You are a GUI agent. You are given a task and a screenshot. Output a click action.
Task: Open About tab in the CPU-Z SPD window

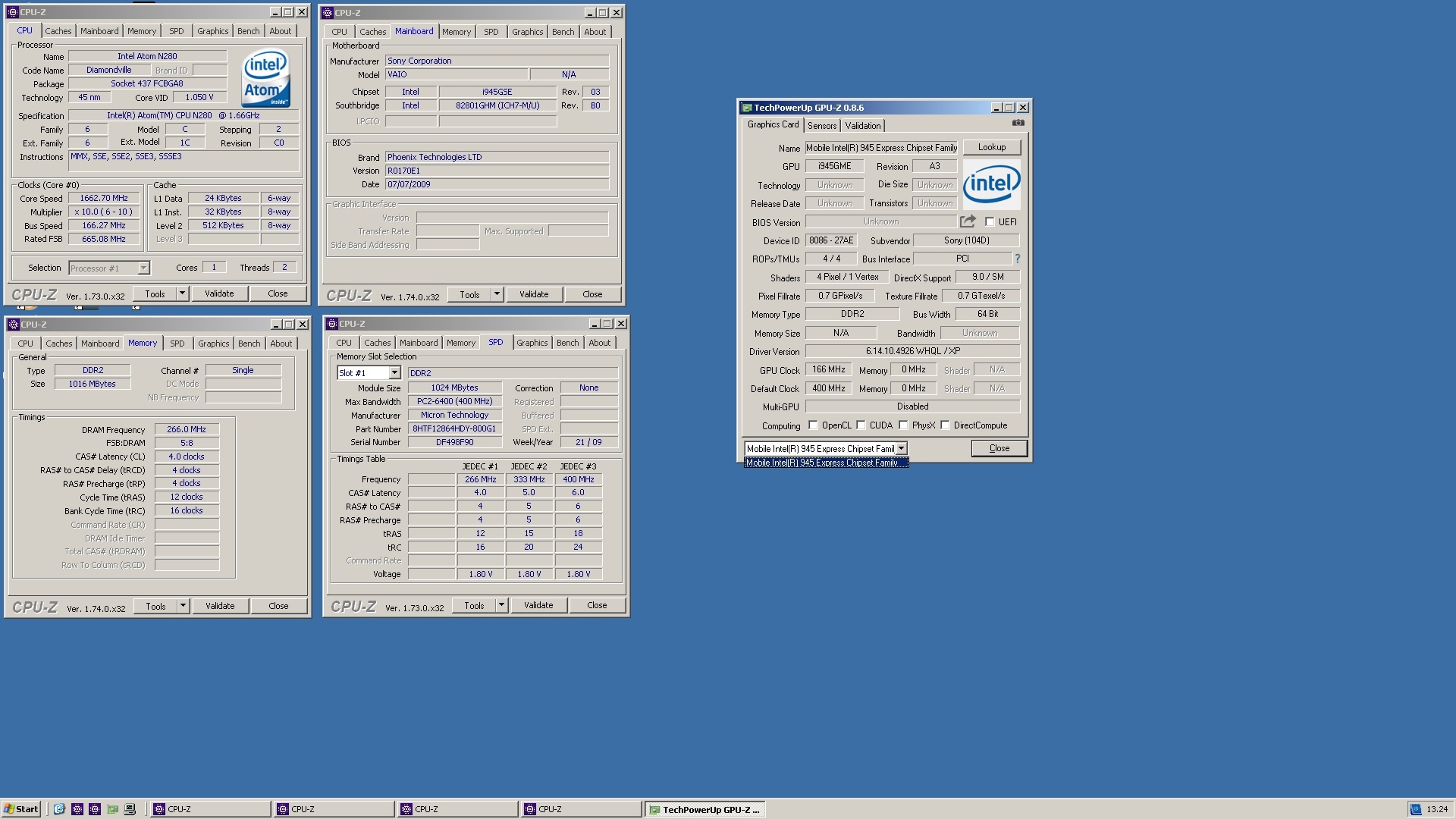pos(599,343)
